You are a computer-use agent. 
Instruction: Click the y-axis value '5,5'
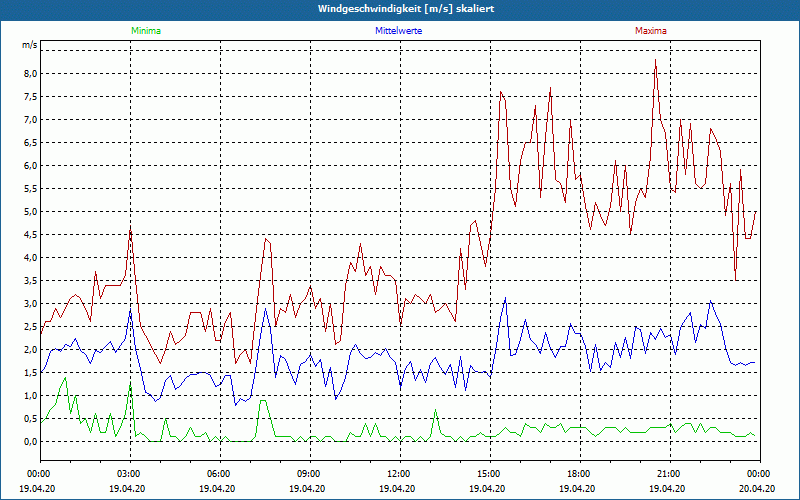point(31,189)
